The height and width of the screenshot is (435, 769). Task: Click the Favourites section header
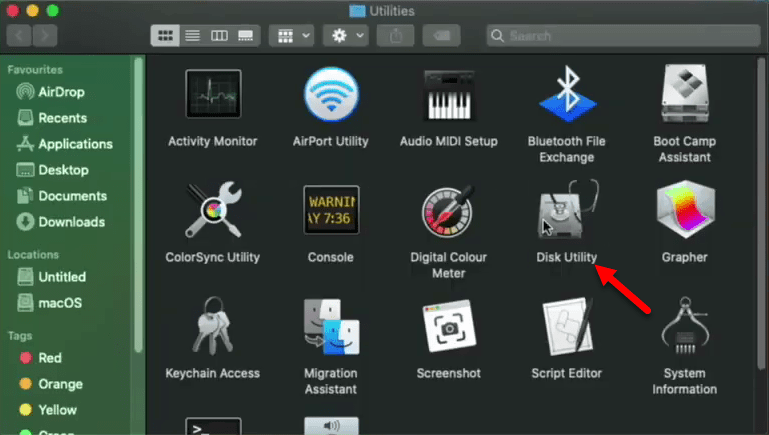35,70
